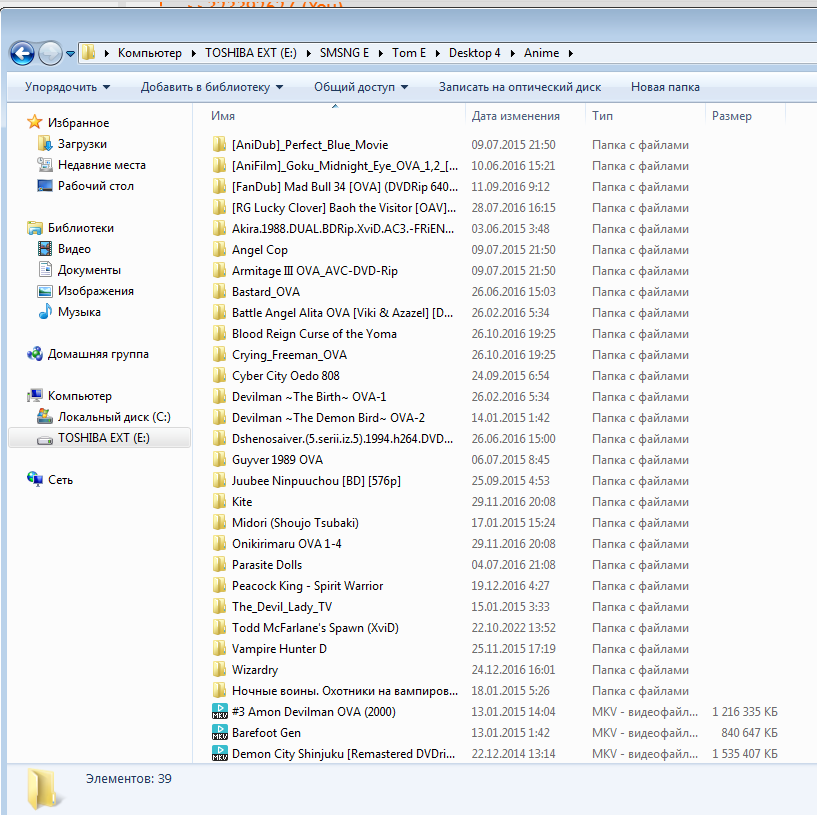Select The_Devil_Lady_TV folder name

point(282,607)
